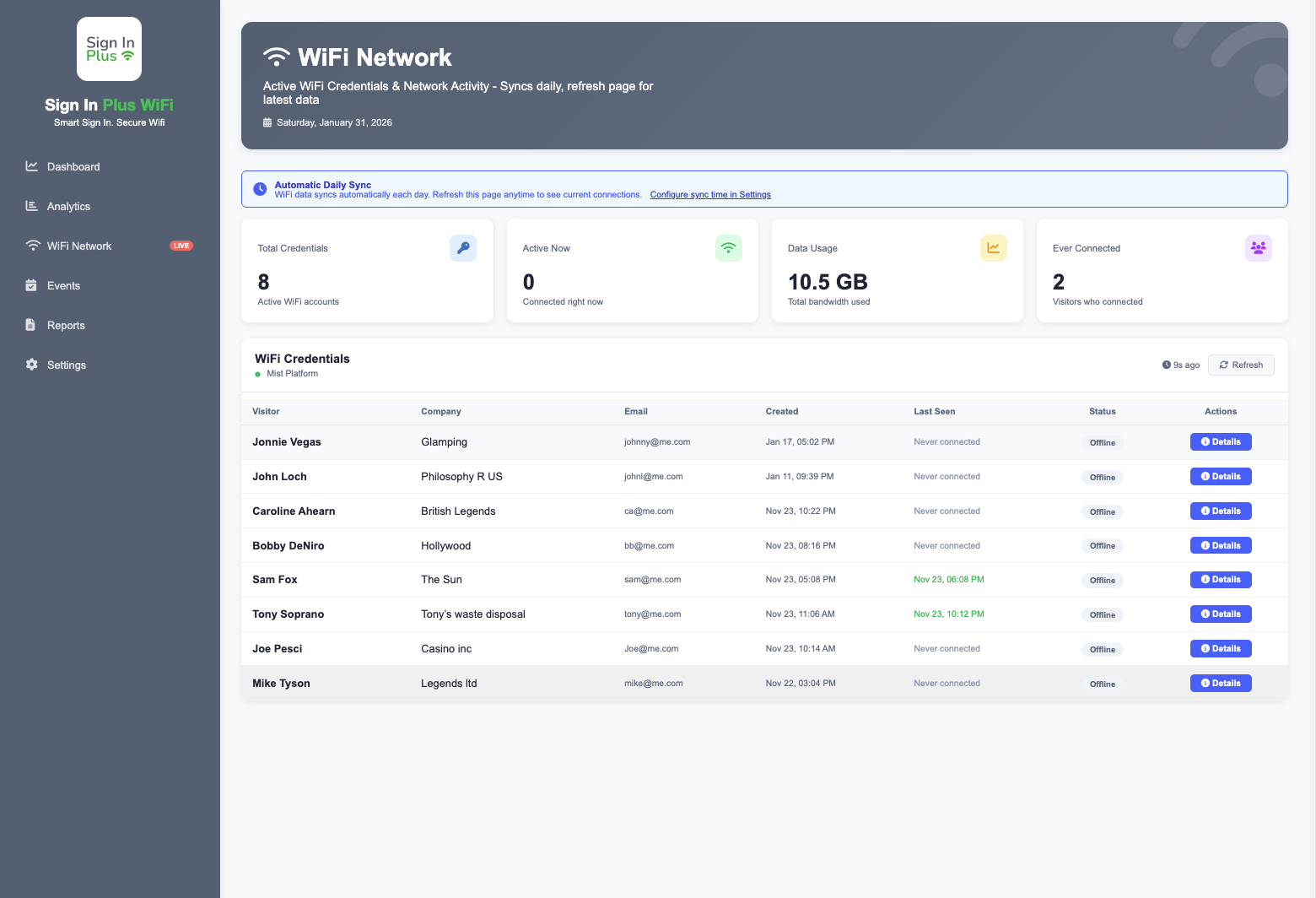Click the clock icon in the sync banner

pos(260,189)
